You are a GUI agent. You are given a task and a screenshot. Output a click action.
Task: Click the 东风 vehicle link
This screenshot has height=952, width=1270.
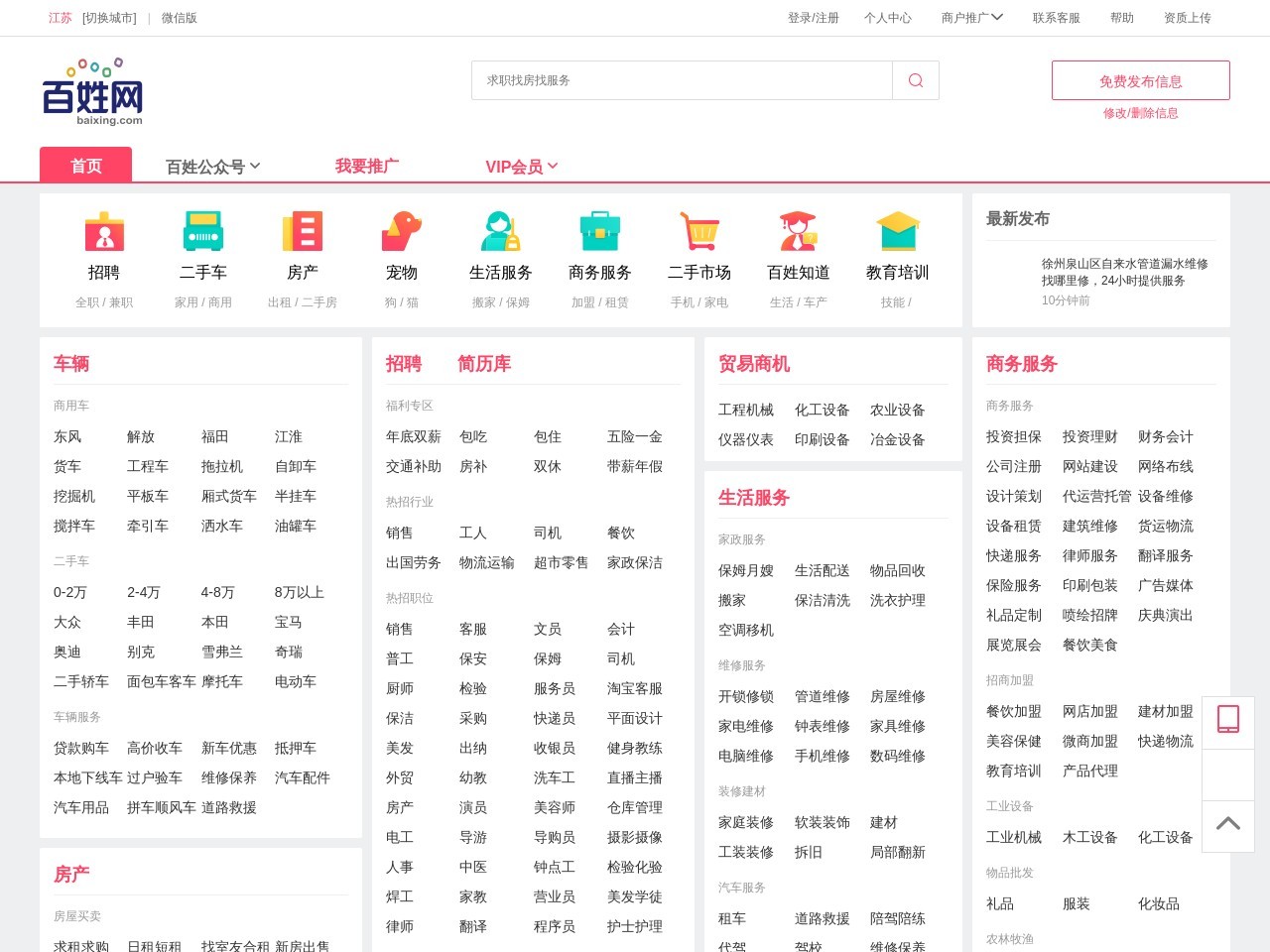coord(67,436)
